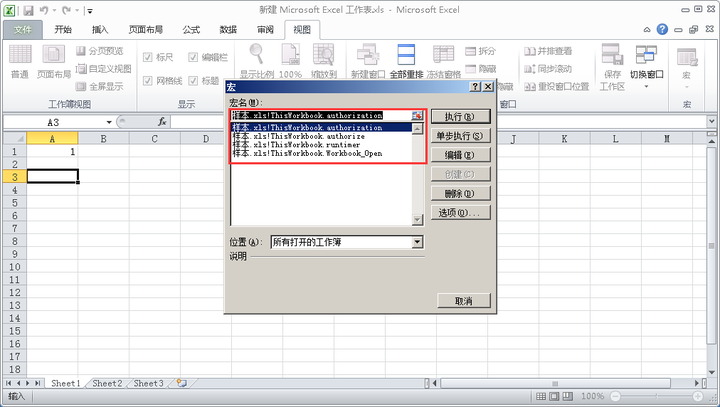Click 同步滚动 synchronous scrolling

pyautogui.click(x=548, y=69)
